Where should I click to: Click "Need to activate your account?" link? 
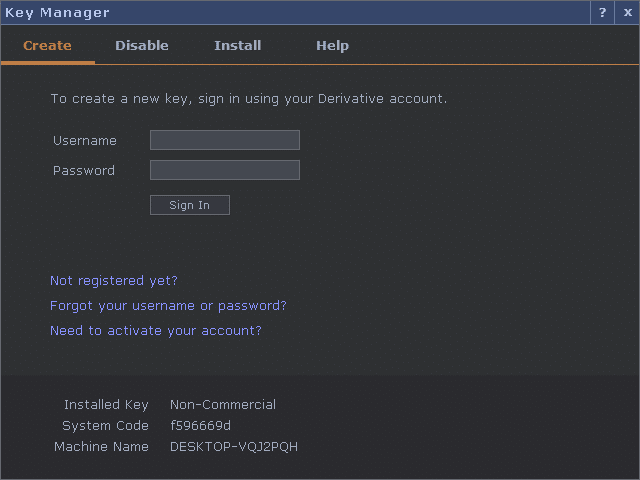tap(156, 331)
